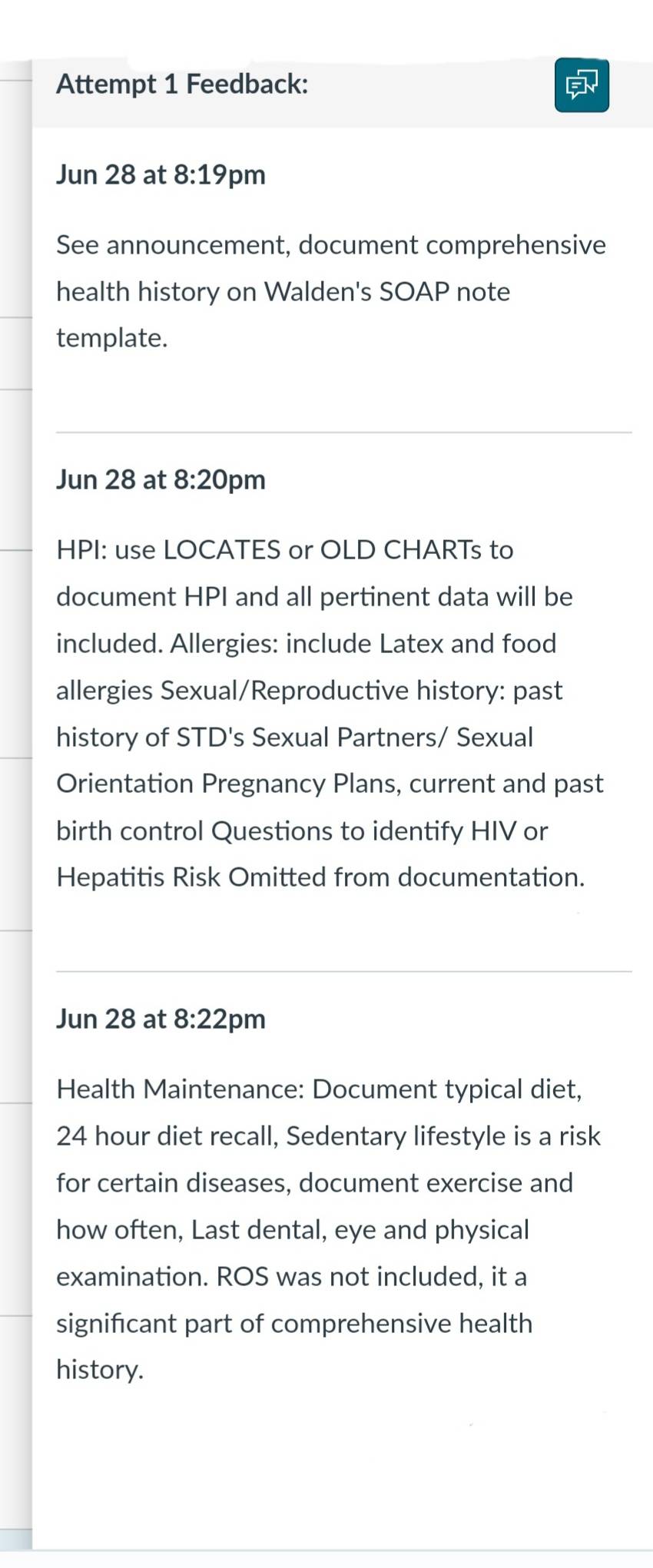The width and height of the screenshot is (653, 1568).
Task: Open the feedback comments speech-bubble icon
Action: tap(582, 85)
